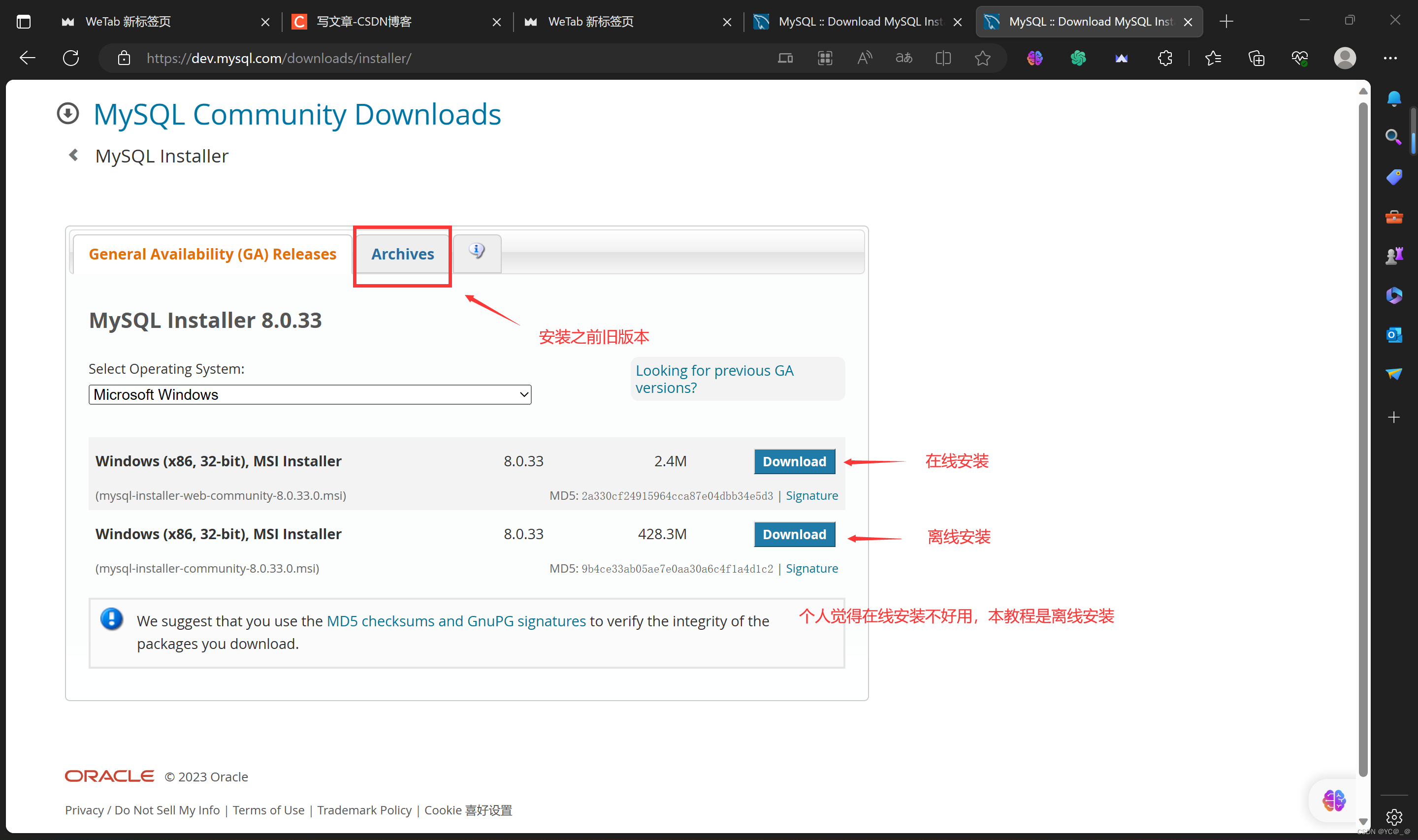Download the 2.4M online MSI installer

(795, 461)
